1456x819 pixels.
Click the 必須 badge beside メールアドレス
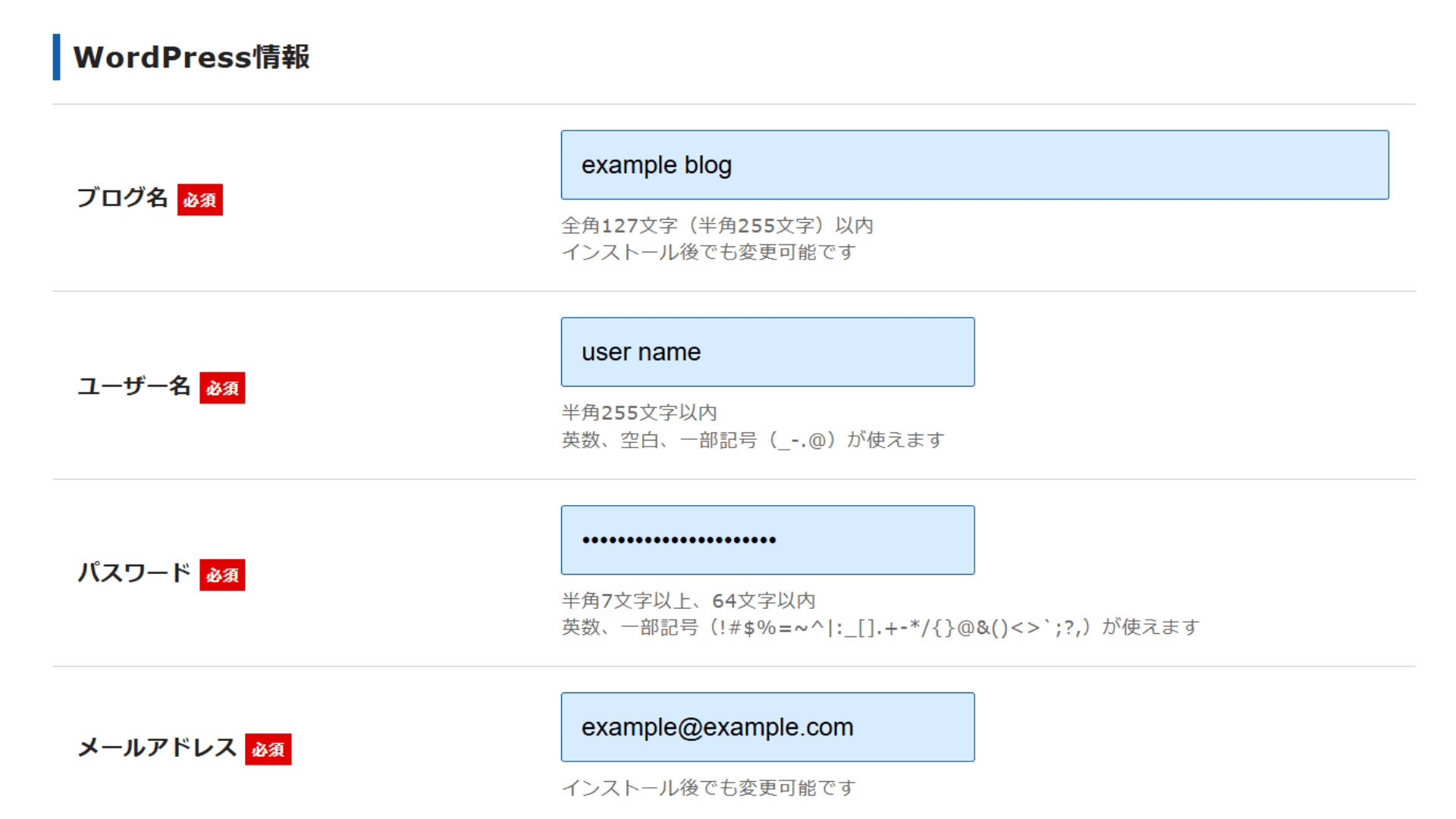point(268,749)
